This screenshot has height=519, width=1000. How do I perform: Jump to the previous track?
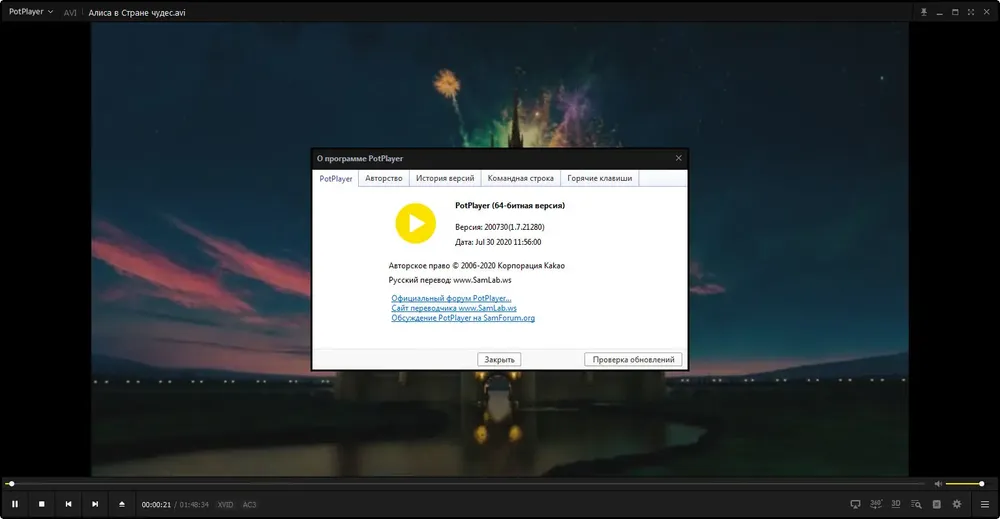[68, 504]
